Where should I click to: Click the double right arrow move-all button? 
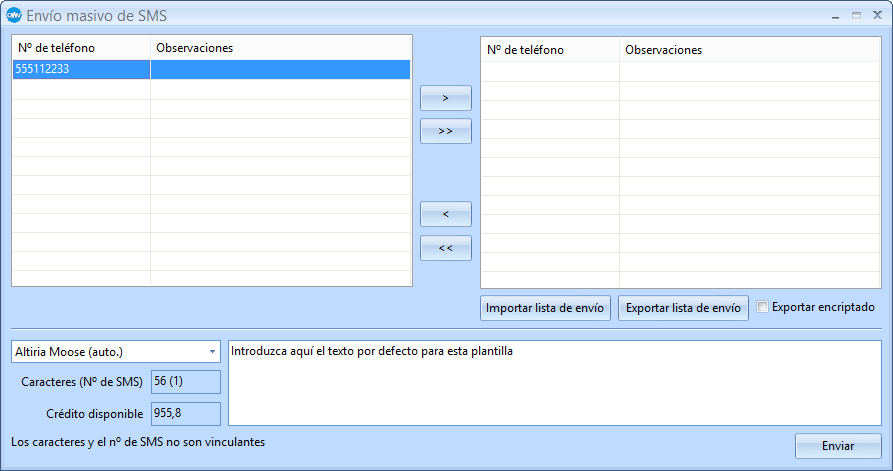(x=445, y=131)
